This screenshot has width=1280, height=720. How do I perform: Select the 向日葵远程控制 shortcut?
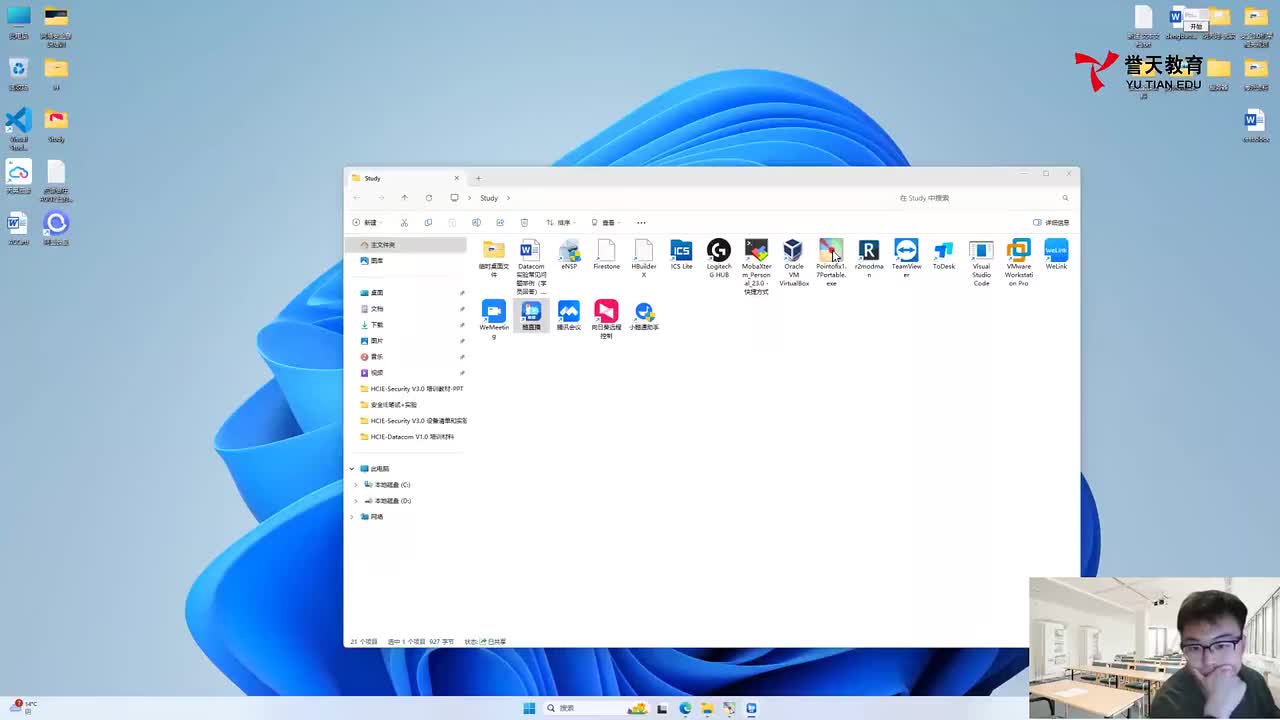click(x=606, y=319)
